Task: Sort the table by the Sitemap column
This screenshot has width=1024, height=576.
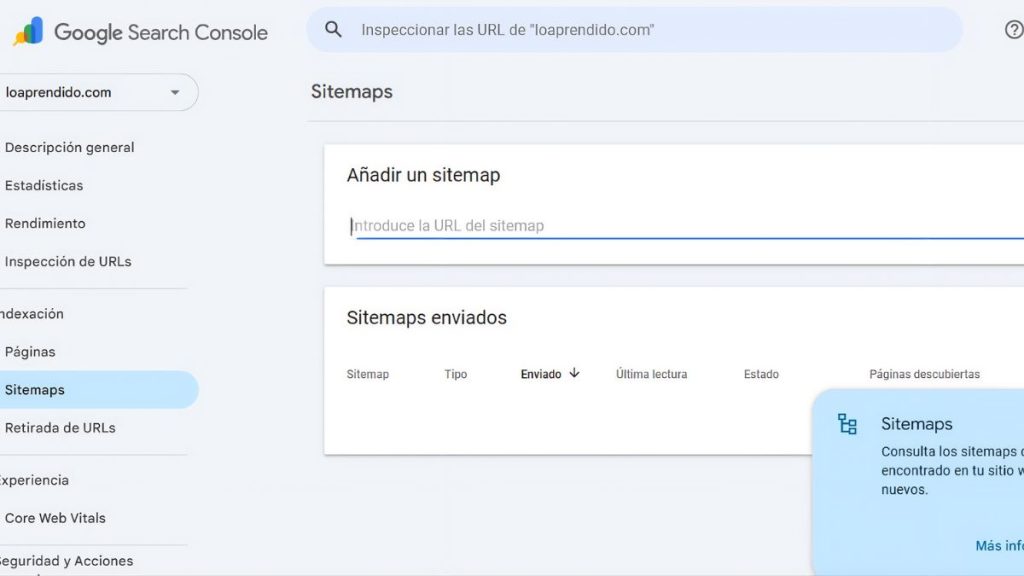Action: point(368,374)
